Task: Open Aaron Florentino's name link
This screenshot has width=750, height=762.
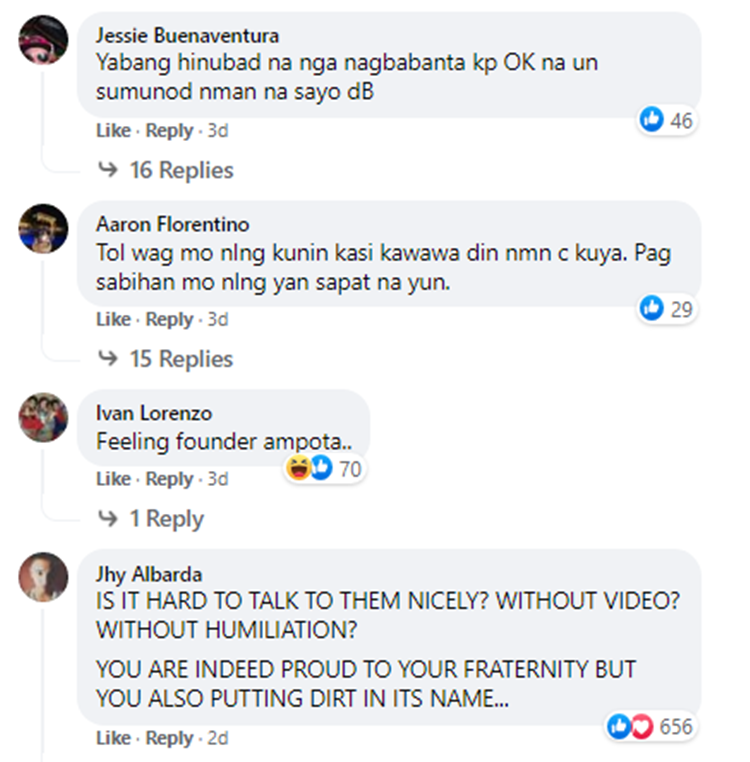Action: (173, 224)
